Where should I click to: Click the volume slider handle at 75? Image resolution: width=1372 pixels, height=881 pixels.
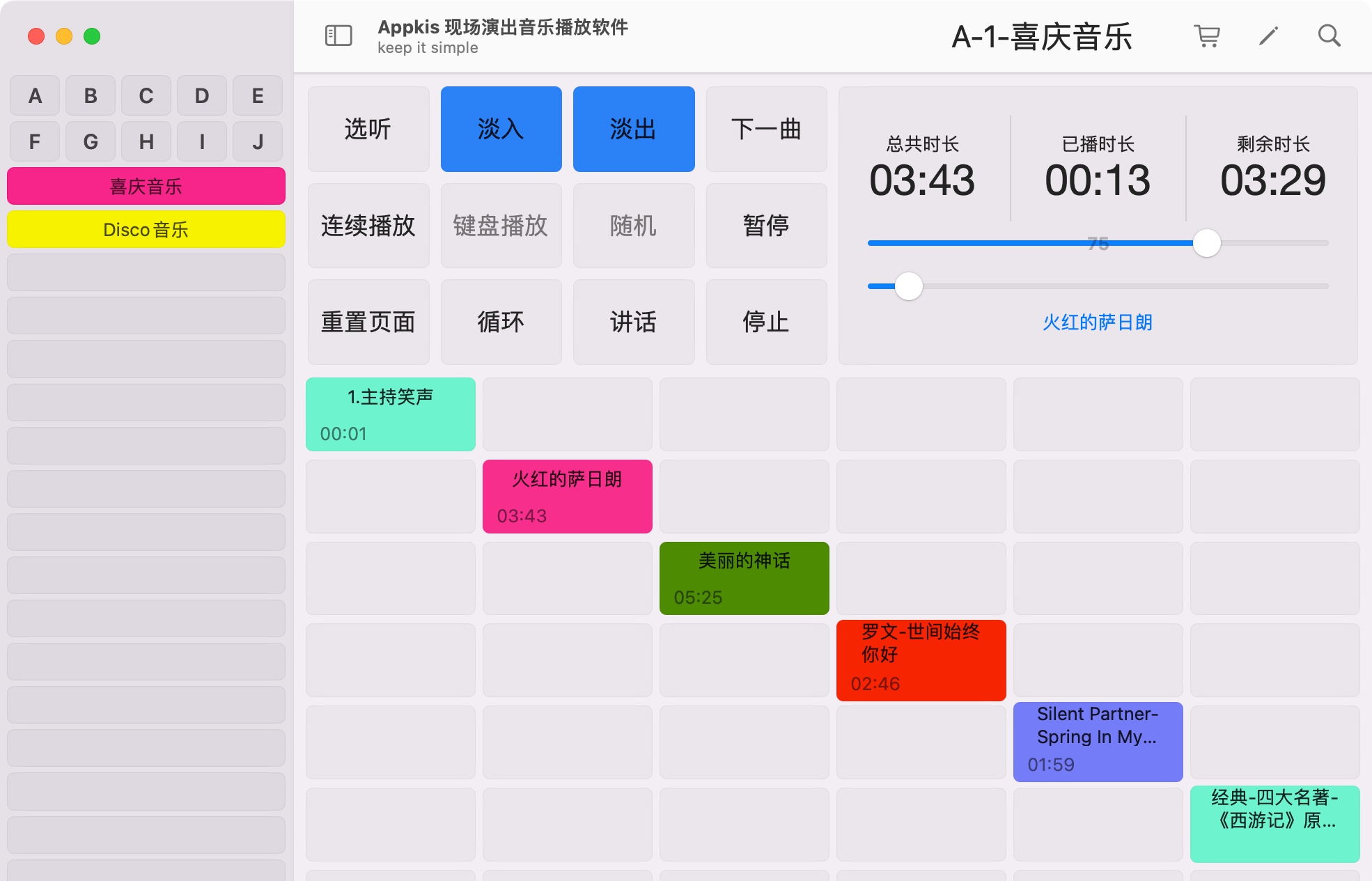click(x=1208, y=244)
